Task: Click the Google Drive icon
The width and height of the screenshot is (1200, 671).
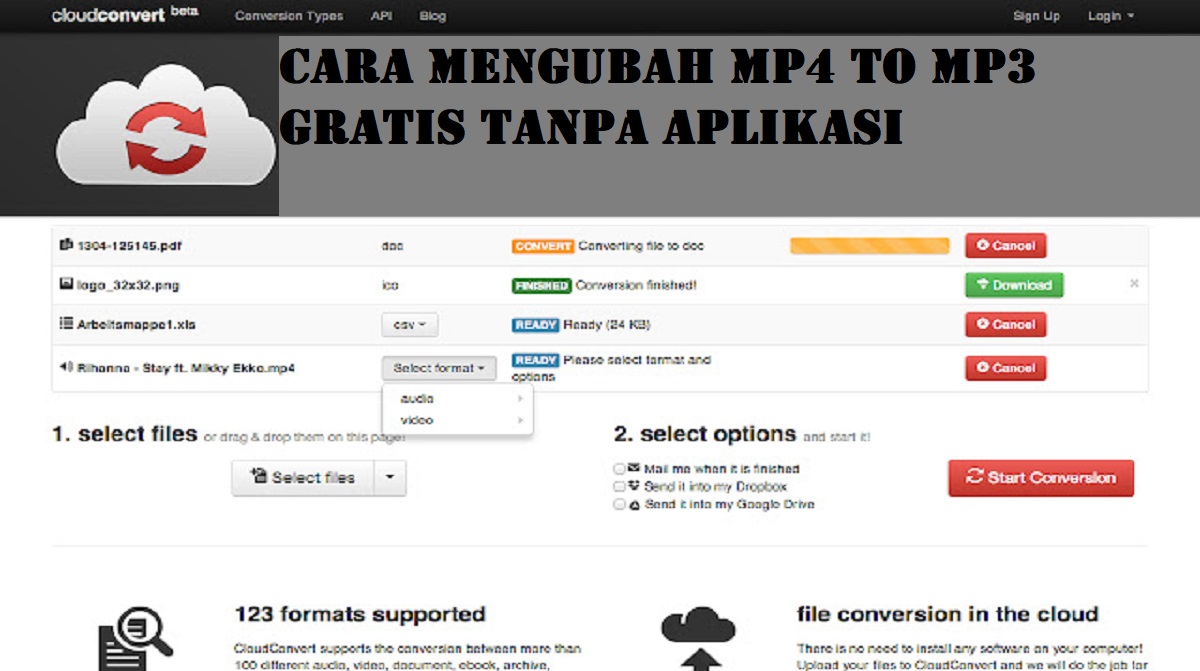Action: (x=634, y=505)
